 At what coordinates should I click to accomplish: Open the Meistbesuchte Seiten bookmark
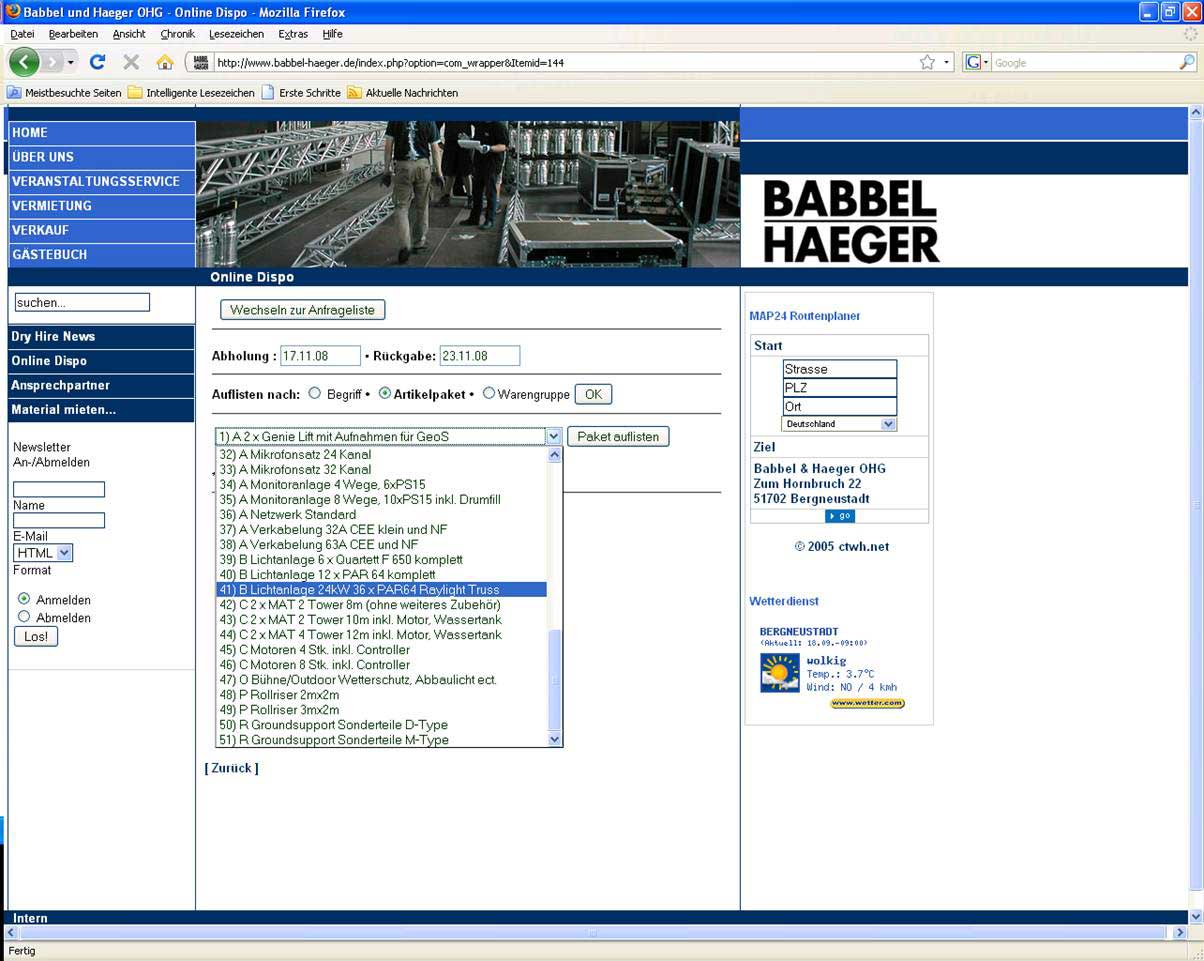(x=65, y=92)
